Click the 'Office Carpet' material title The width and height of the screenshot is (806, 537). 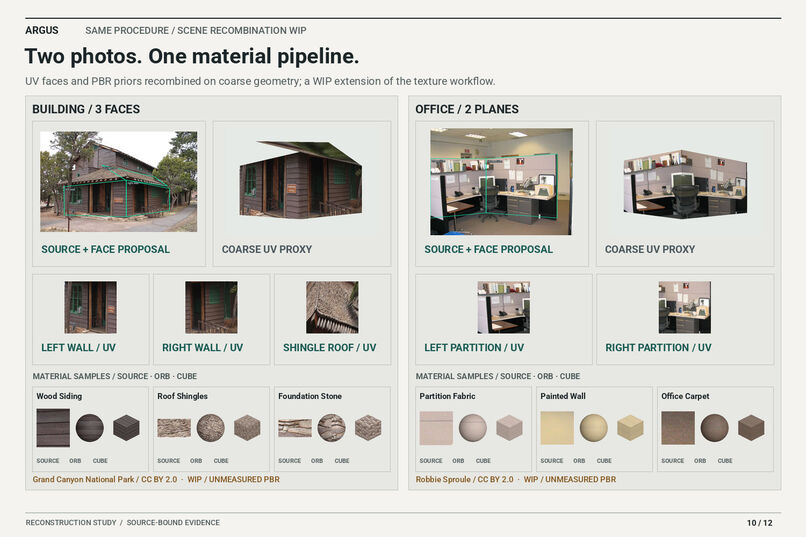pos(685,396)
